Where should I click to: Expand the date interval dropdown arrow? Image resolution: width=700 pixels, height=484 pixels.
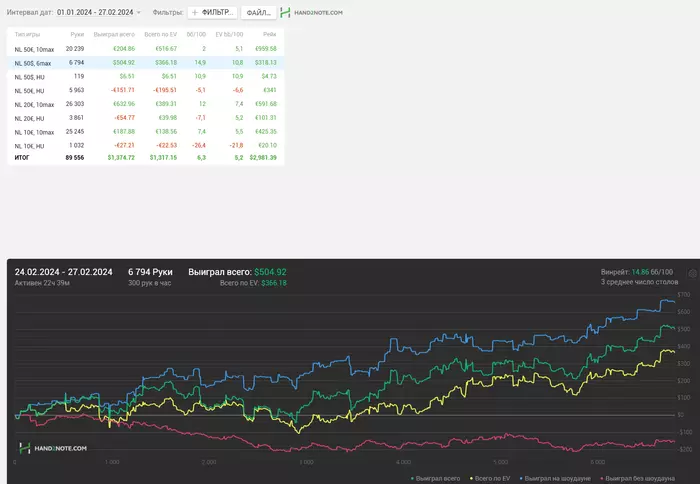point(139,13)
